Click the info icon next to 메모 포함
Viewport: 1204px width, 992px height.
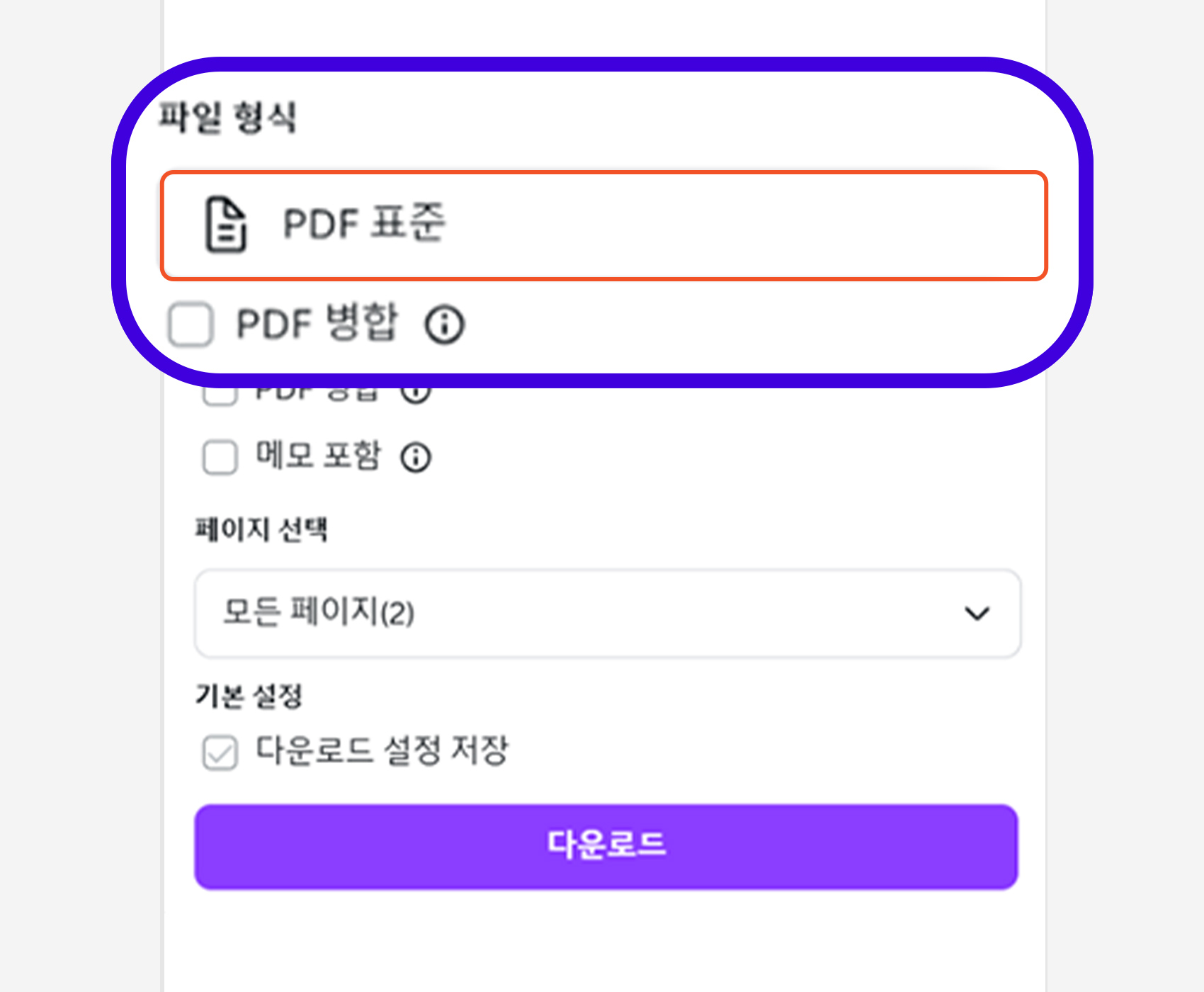point(416,458)
